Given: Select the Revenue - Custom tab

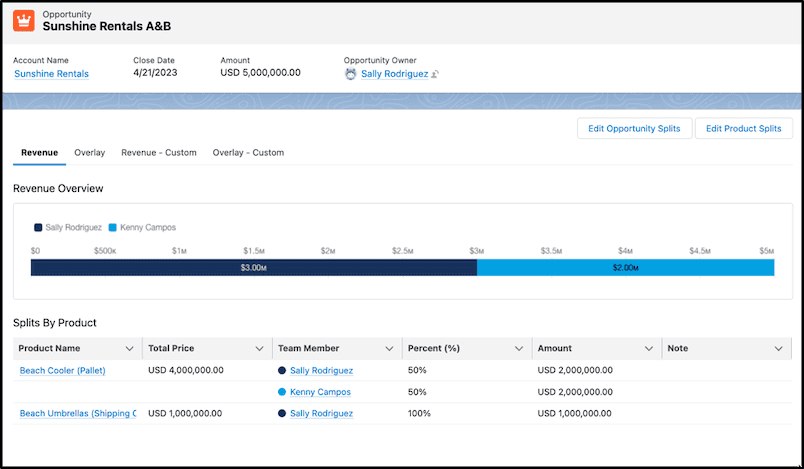Looking at the screenshot, I should [159, 153].
